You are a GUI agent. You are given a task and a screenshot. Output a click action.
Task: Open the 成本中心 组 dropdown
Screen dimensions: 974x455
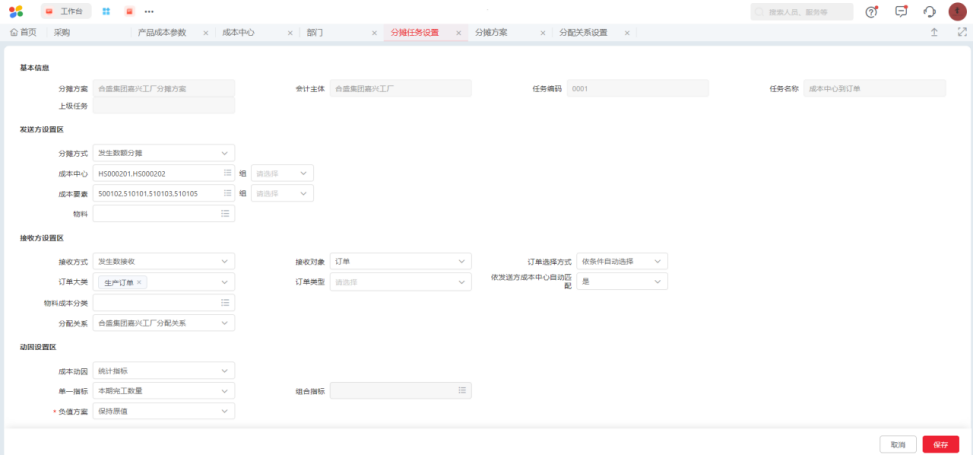point(282,173)
